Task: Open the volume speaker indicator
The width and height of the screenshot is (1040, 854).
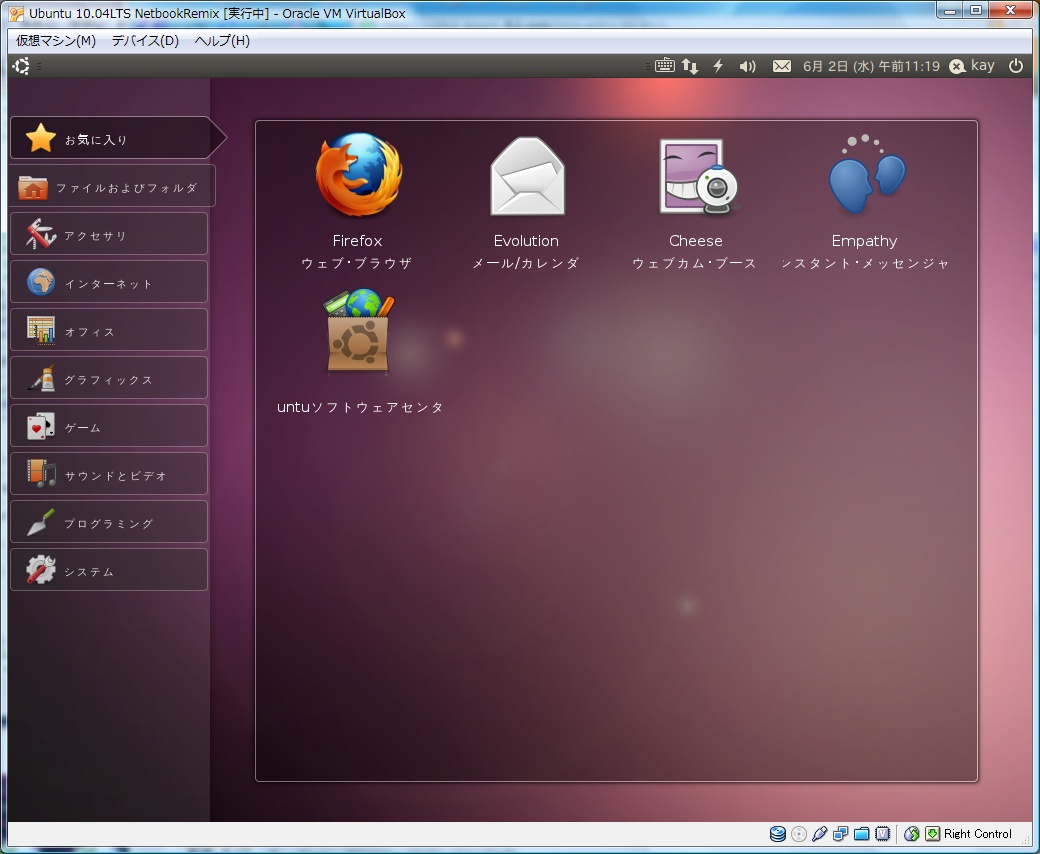Action: (747, 66)
